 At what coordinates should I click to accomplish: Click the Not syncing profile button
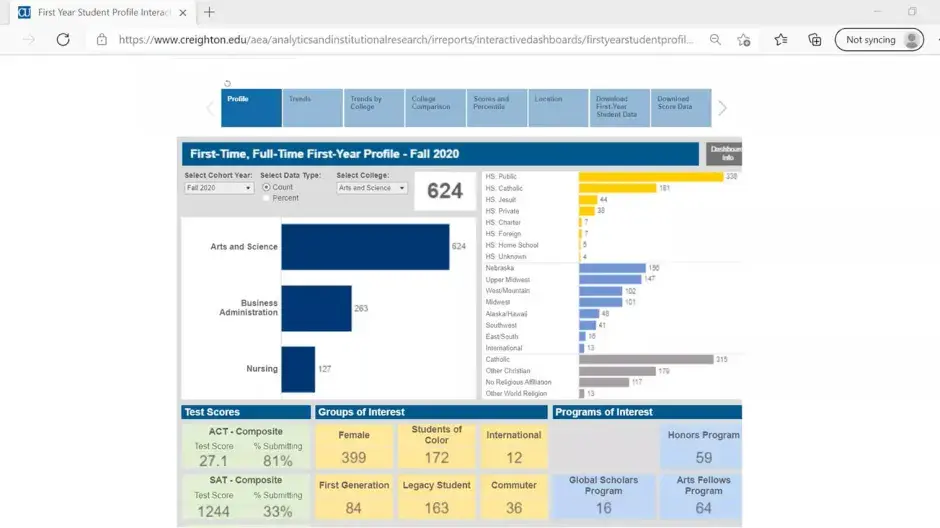tap(879, 40)
